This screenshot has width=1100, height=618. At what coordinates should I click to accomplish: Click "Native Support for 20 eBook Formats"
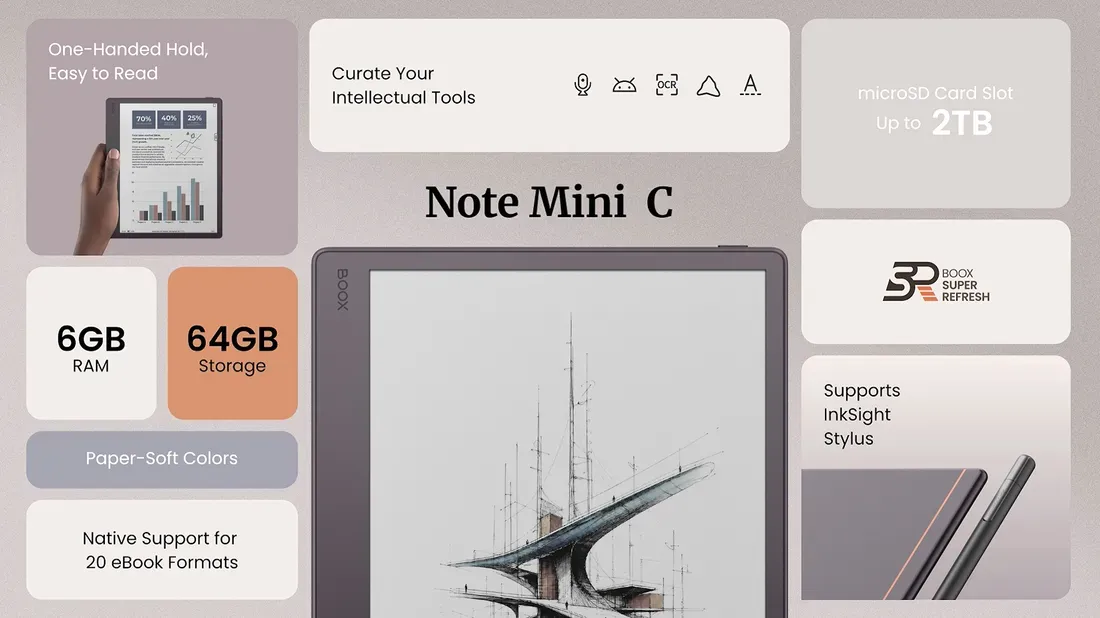pos(161,550)
